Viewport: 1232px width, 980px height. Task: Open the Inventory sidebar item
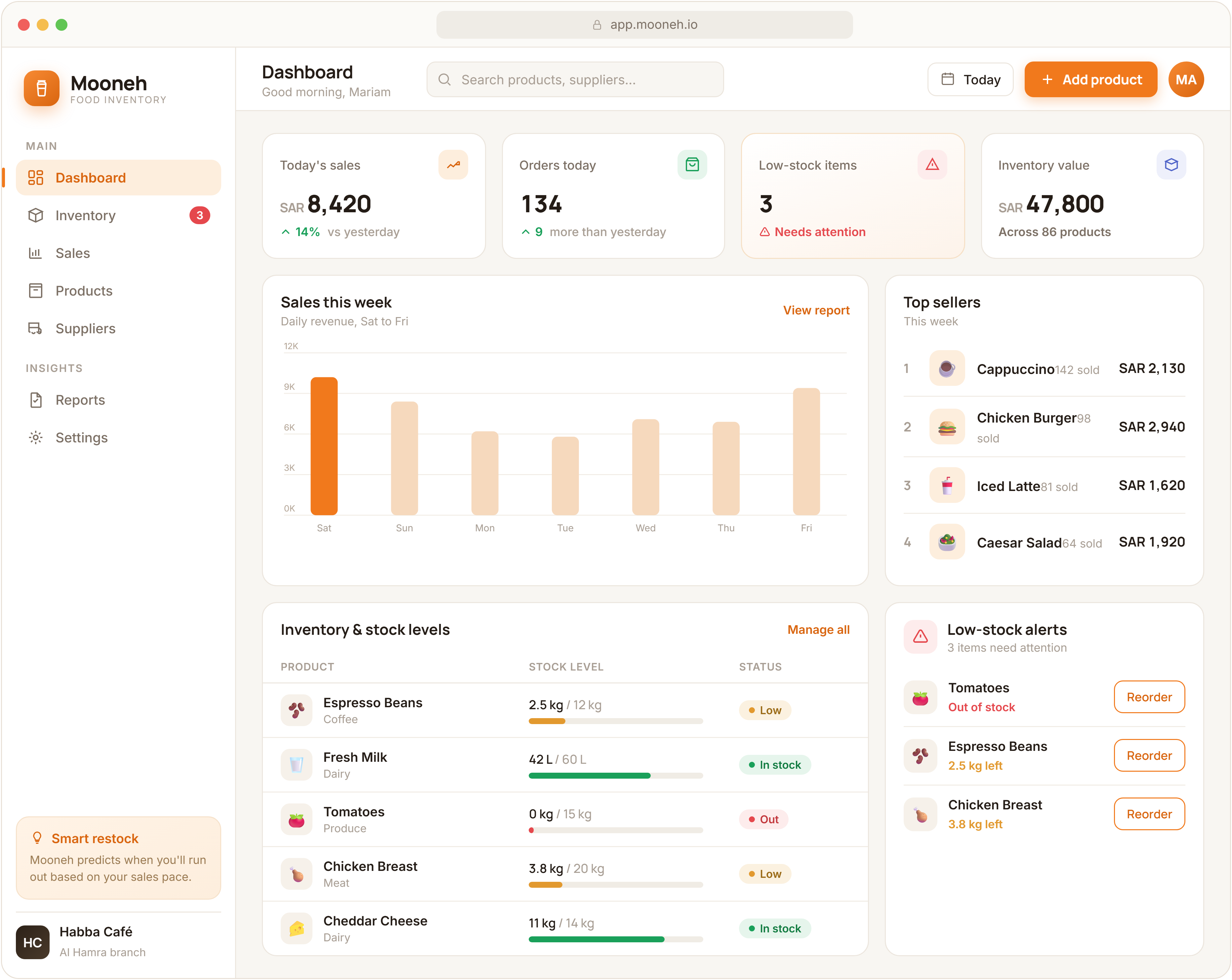(x=118, y=216)
